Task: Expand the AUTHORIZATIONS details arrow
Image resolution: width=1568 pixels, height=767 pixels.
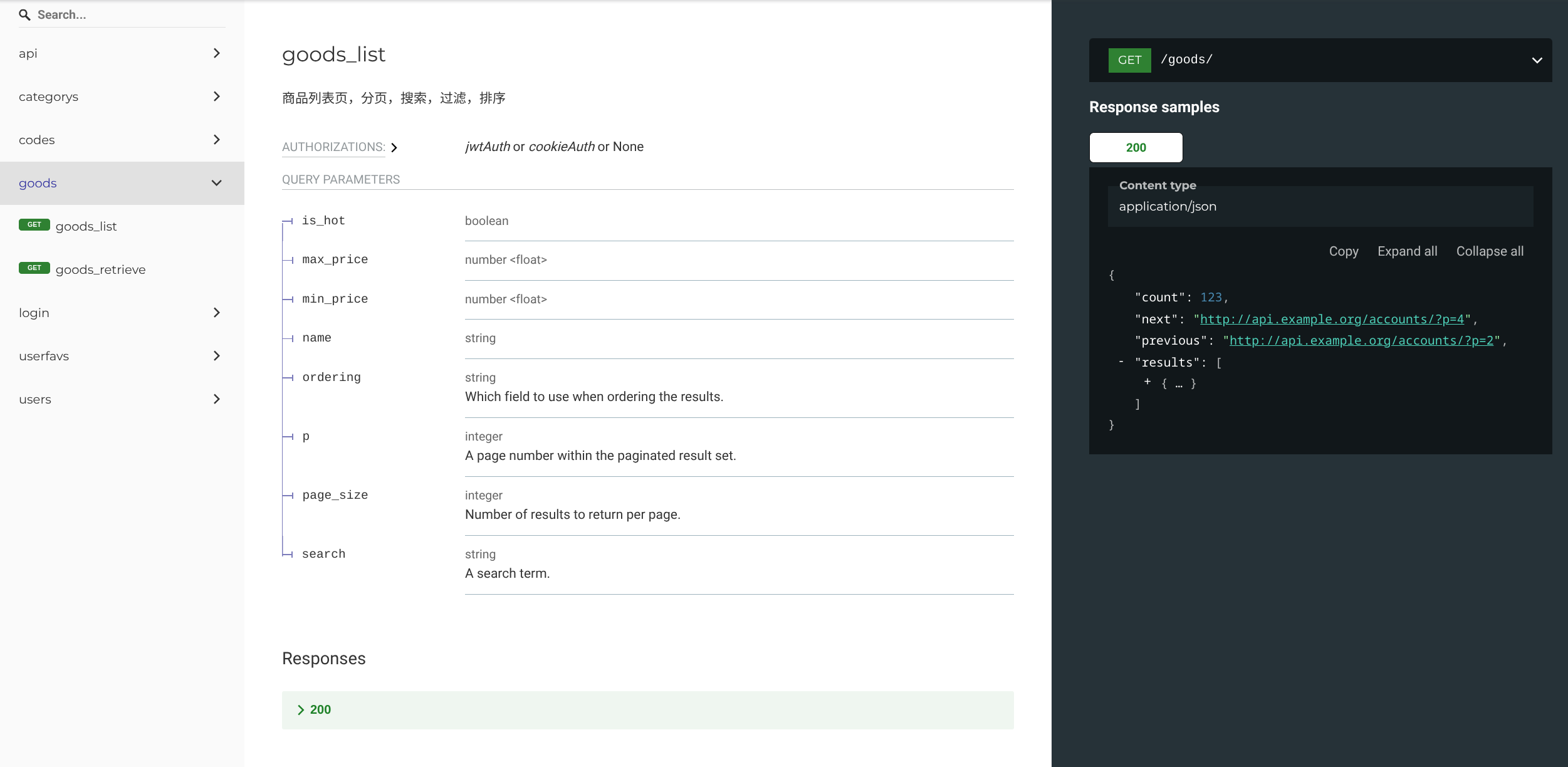Action: point(394,147)
